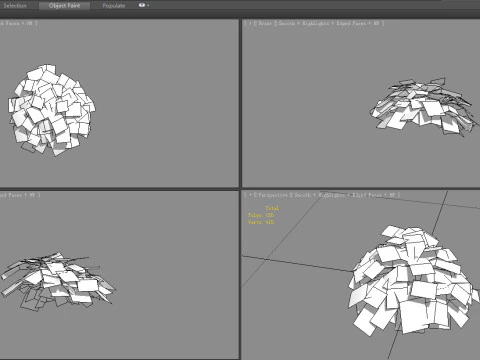480x360 pixels.
Task: Select the leaf pile in Front viewport
Action: tap(424, 107)
